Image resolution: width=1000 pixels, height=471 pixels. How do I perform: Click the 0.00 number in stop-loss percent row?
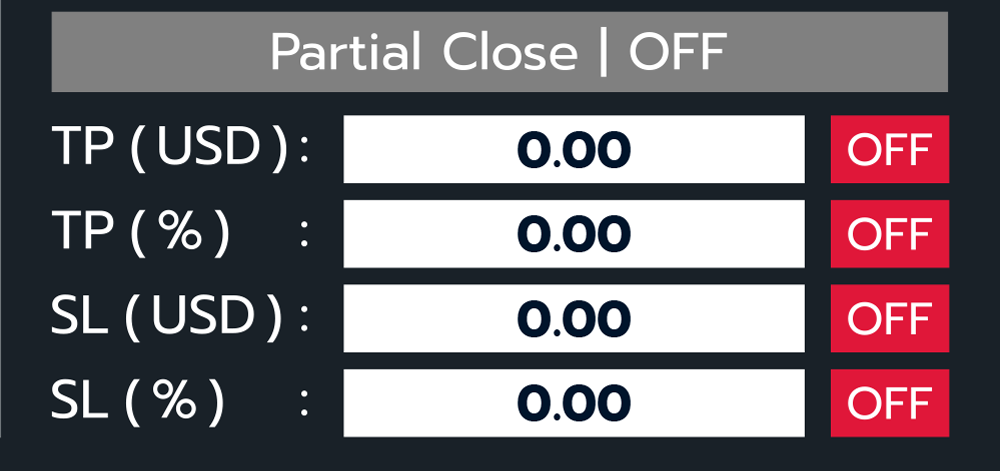pos(573,403)
